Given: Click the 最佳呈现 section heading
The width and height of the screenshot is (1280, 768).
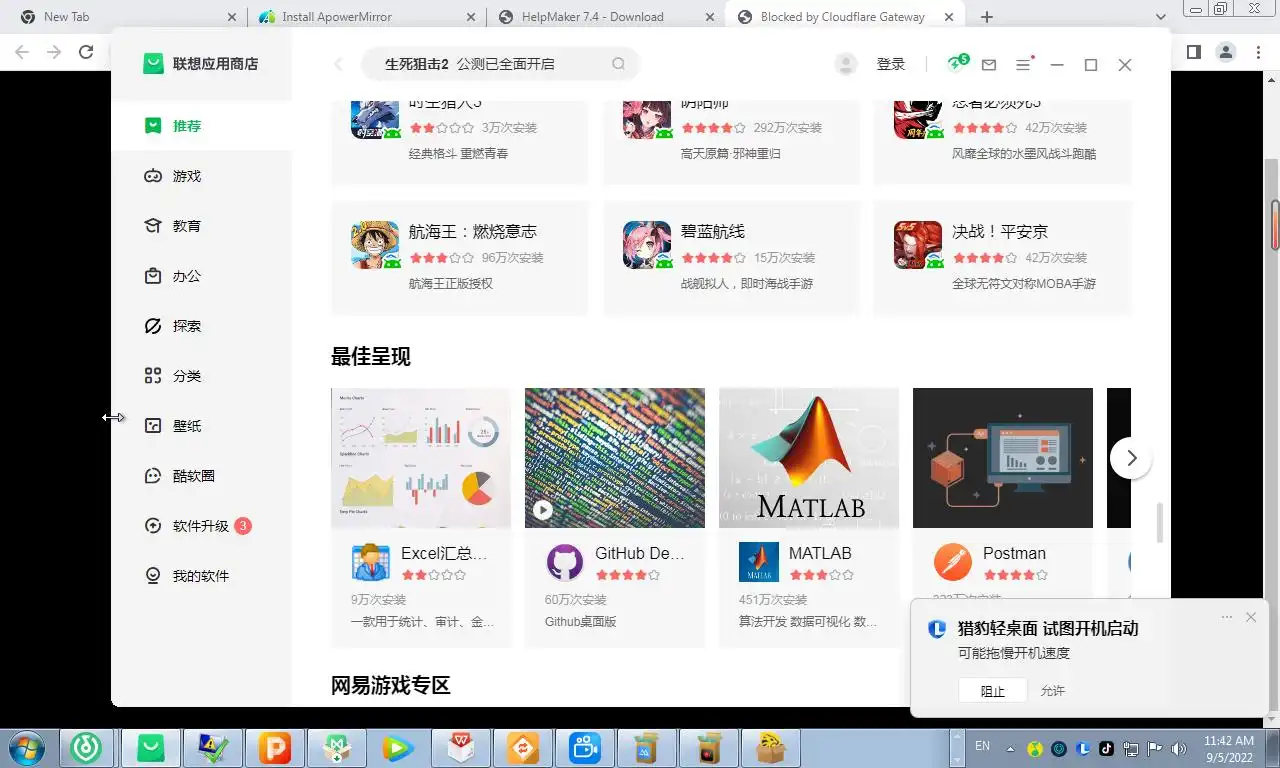Looking at the screenshot, I should coord(371,357).
